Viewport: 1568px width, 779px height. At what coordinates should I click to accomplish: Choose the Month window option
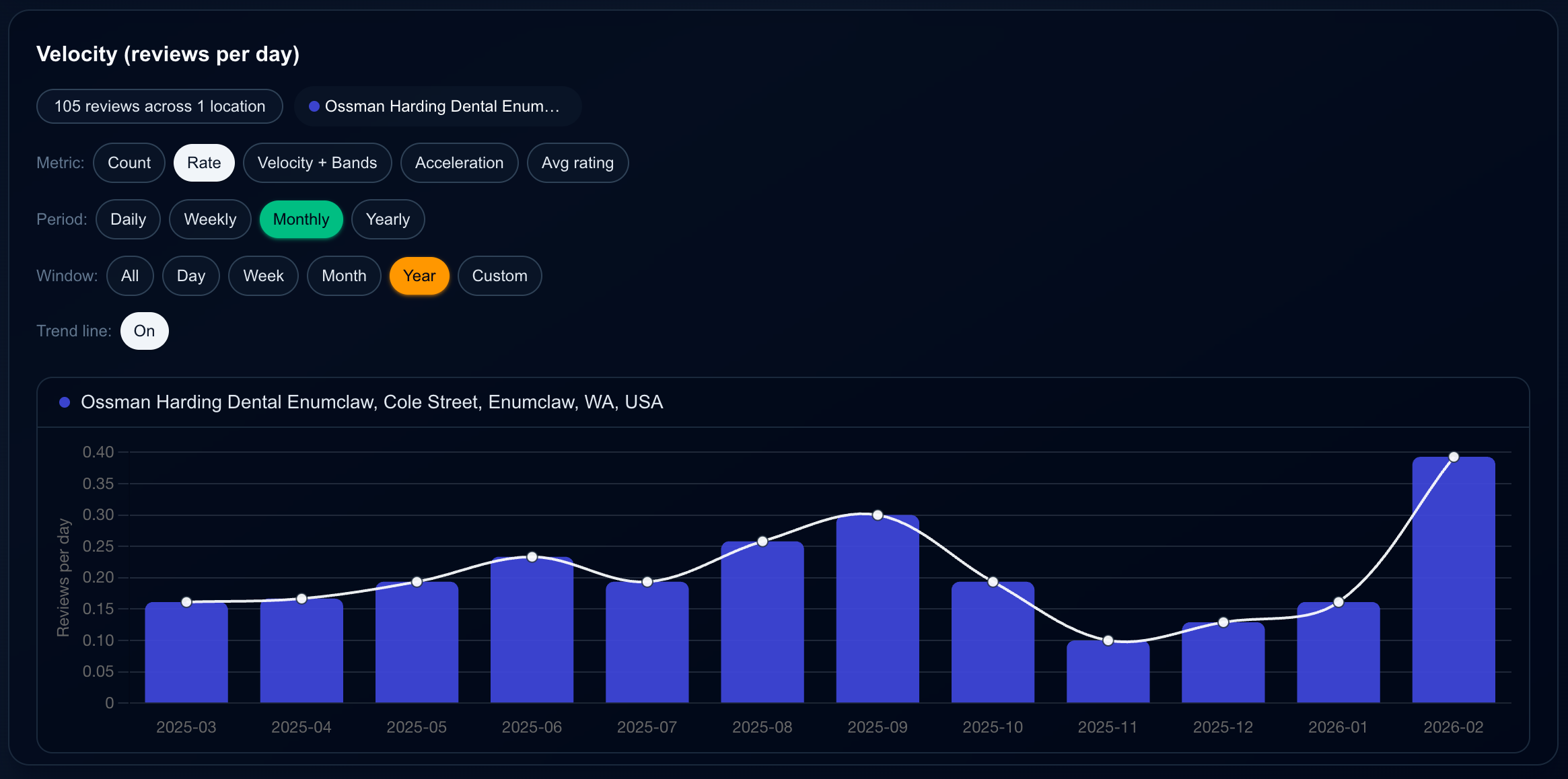tap(344, 275)
